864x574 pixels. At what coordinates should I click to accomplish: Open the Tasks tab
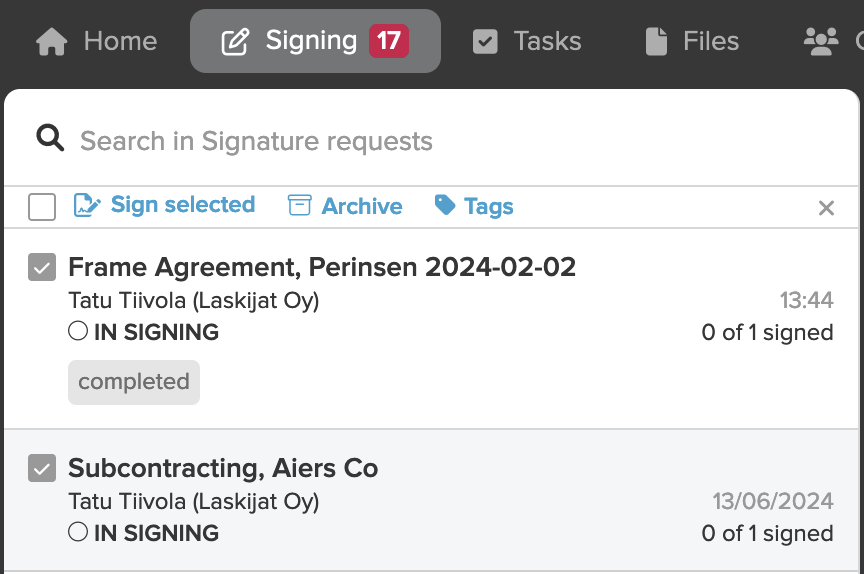point(527,41)
